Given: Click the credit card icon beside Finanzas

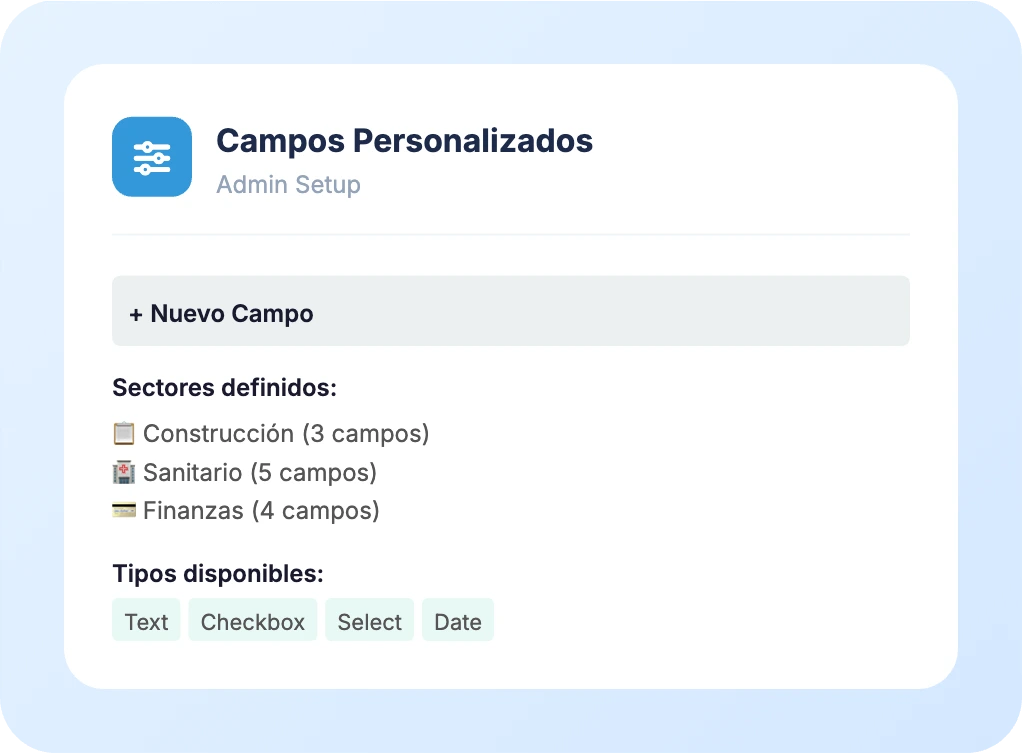Looking at the screenshot, I should coord(124,510).
